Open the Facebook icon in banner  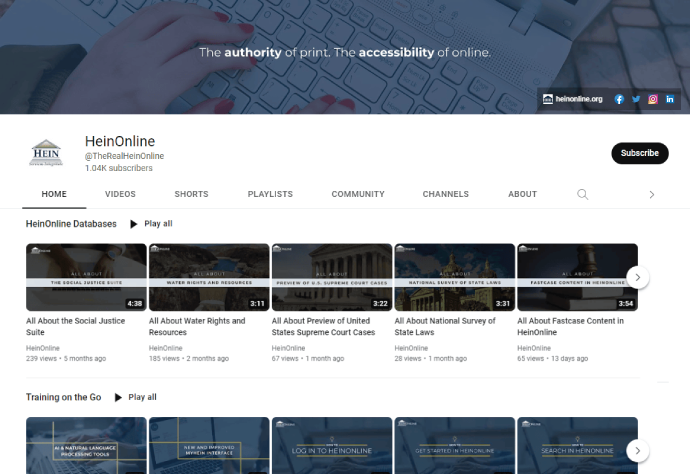(x=619, y=99)
